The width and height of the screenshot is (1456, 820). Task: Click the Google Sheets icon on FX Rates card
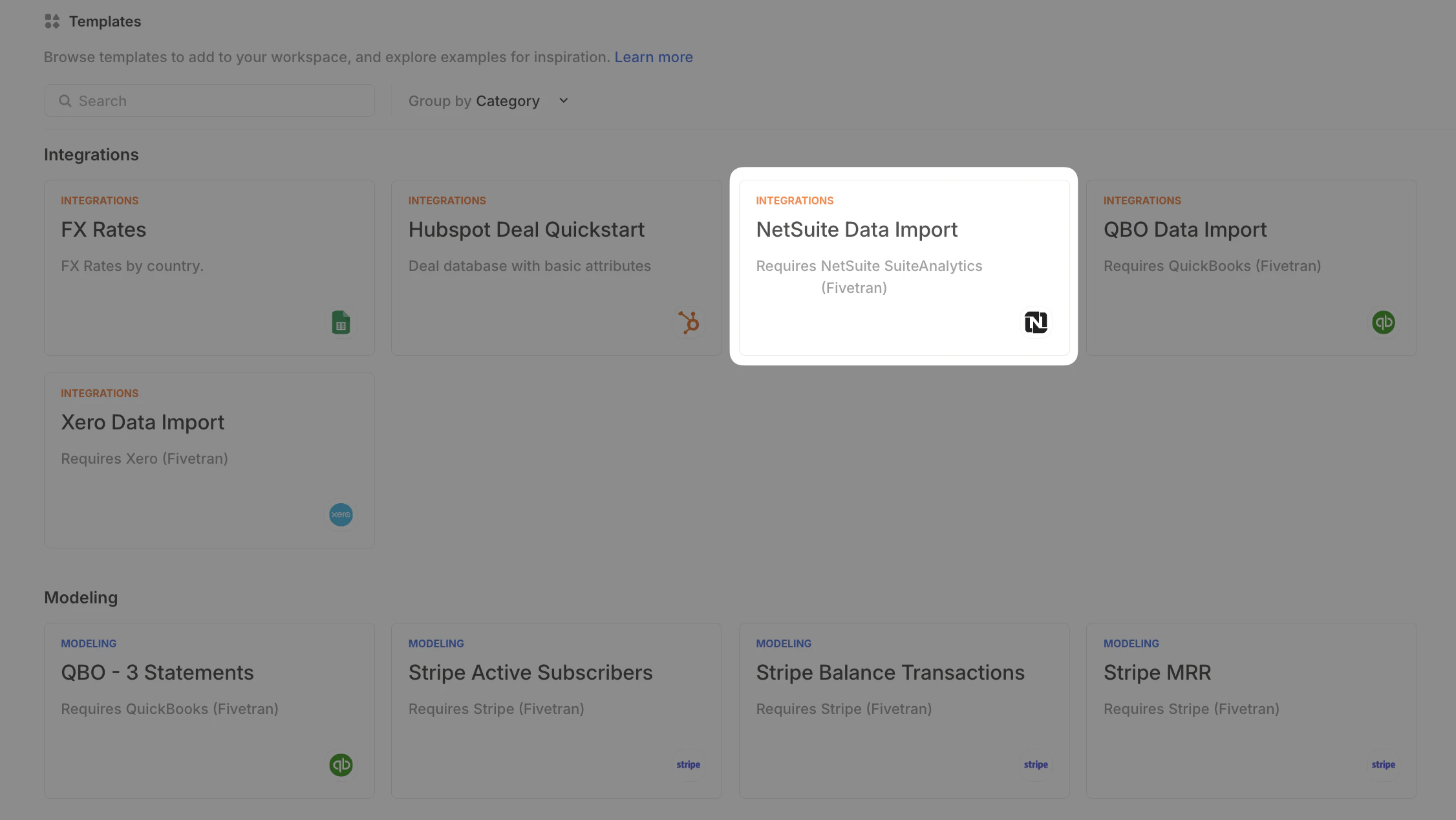click(341, 321)
